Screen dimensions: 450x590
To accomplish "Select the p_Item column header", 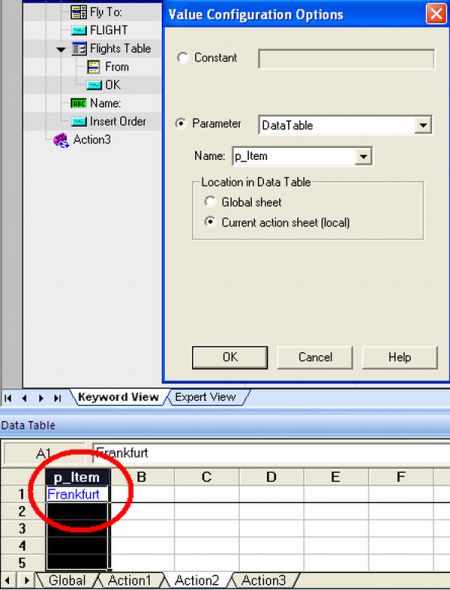I will coord(77,477).
